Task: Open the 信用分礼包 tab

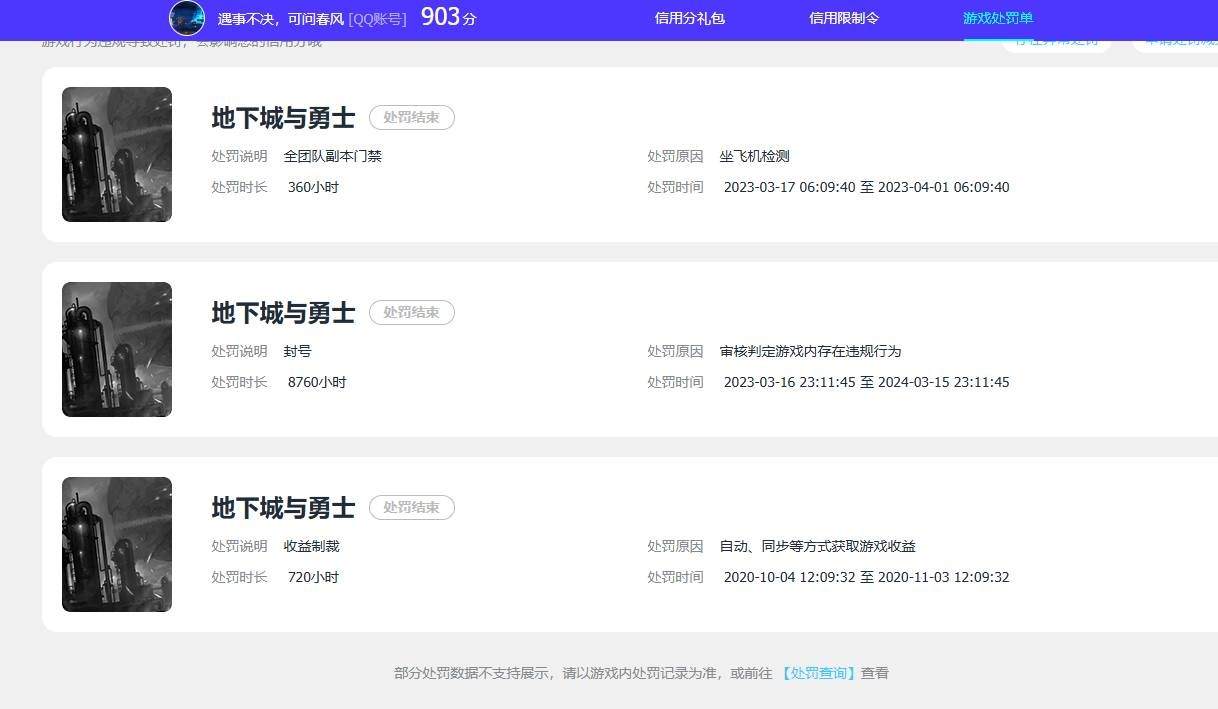Action: tap(689, 18)
